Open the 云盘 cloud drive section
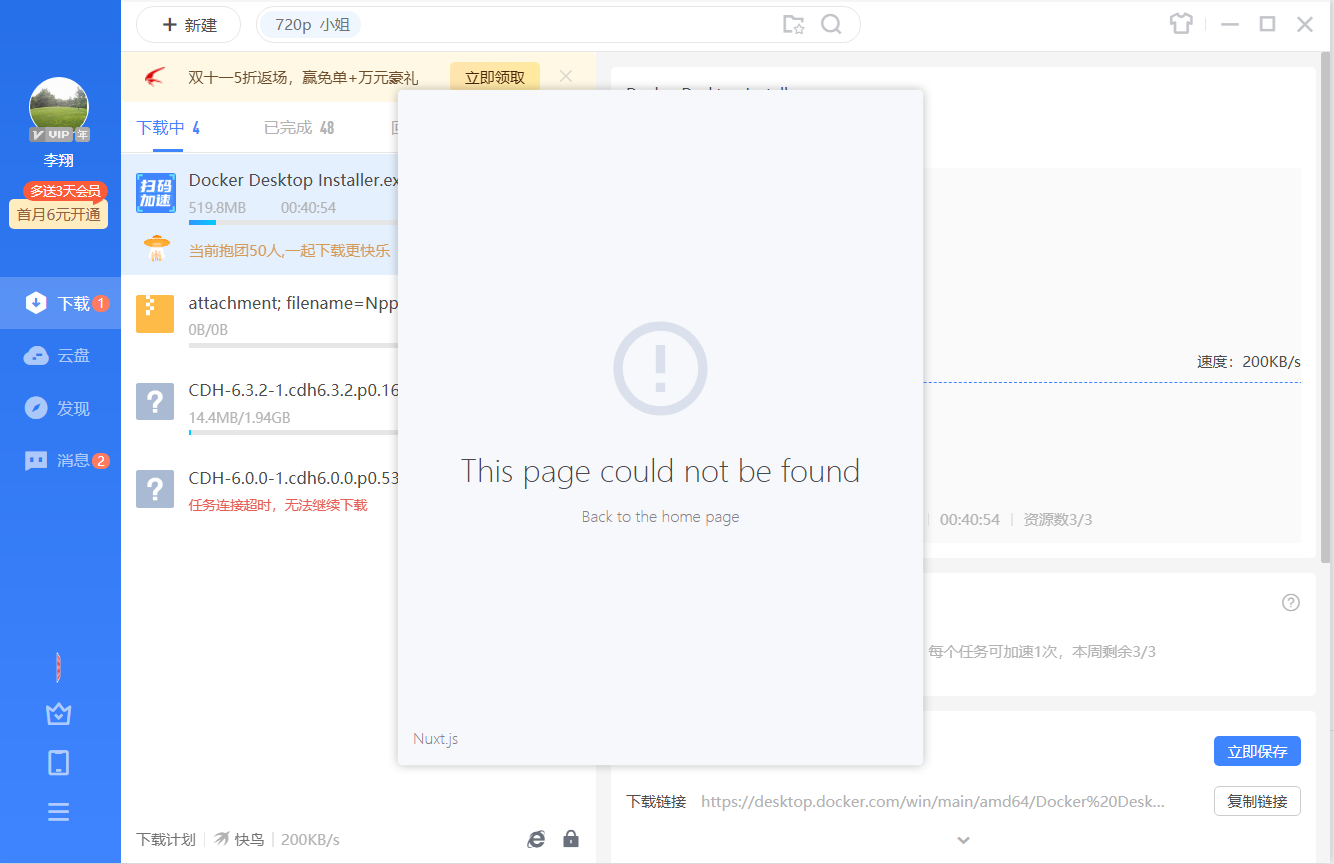This screenshot has height=864, width=1334. [x=60, y=355]
